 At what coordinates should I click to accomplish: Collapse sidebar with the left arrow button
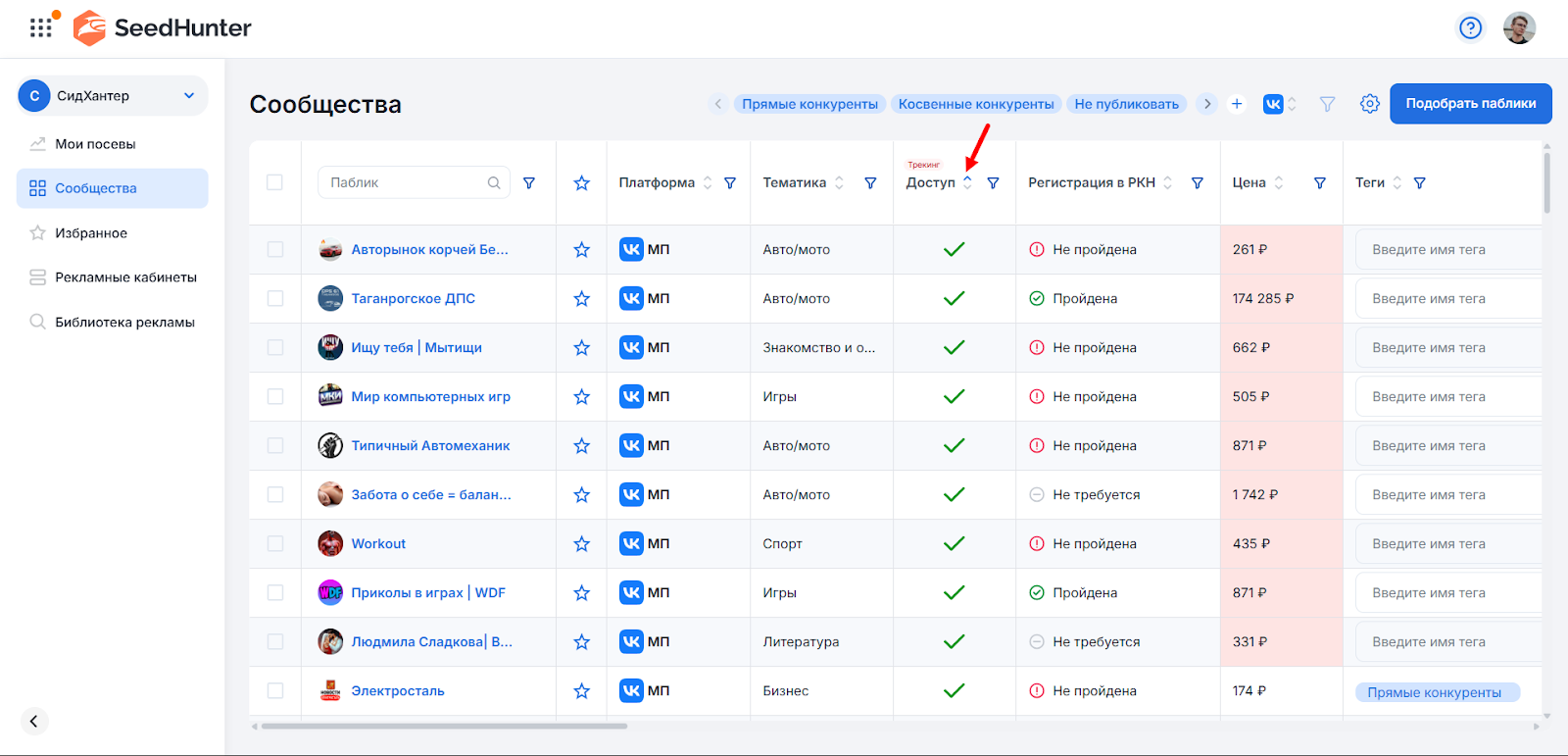click(x=34, y=722)
